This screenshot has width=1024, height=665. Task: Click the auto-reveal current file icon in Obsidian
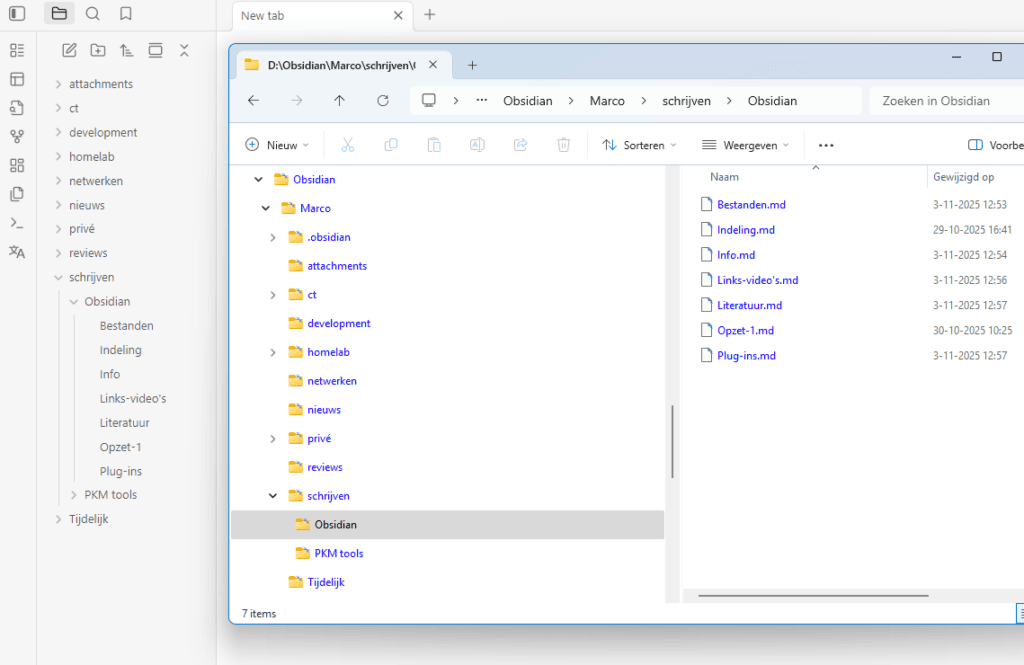point(155,50)
